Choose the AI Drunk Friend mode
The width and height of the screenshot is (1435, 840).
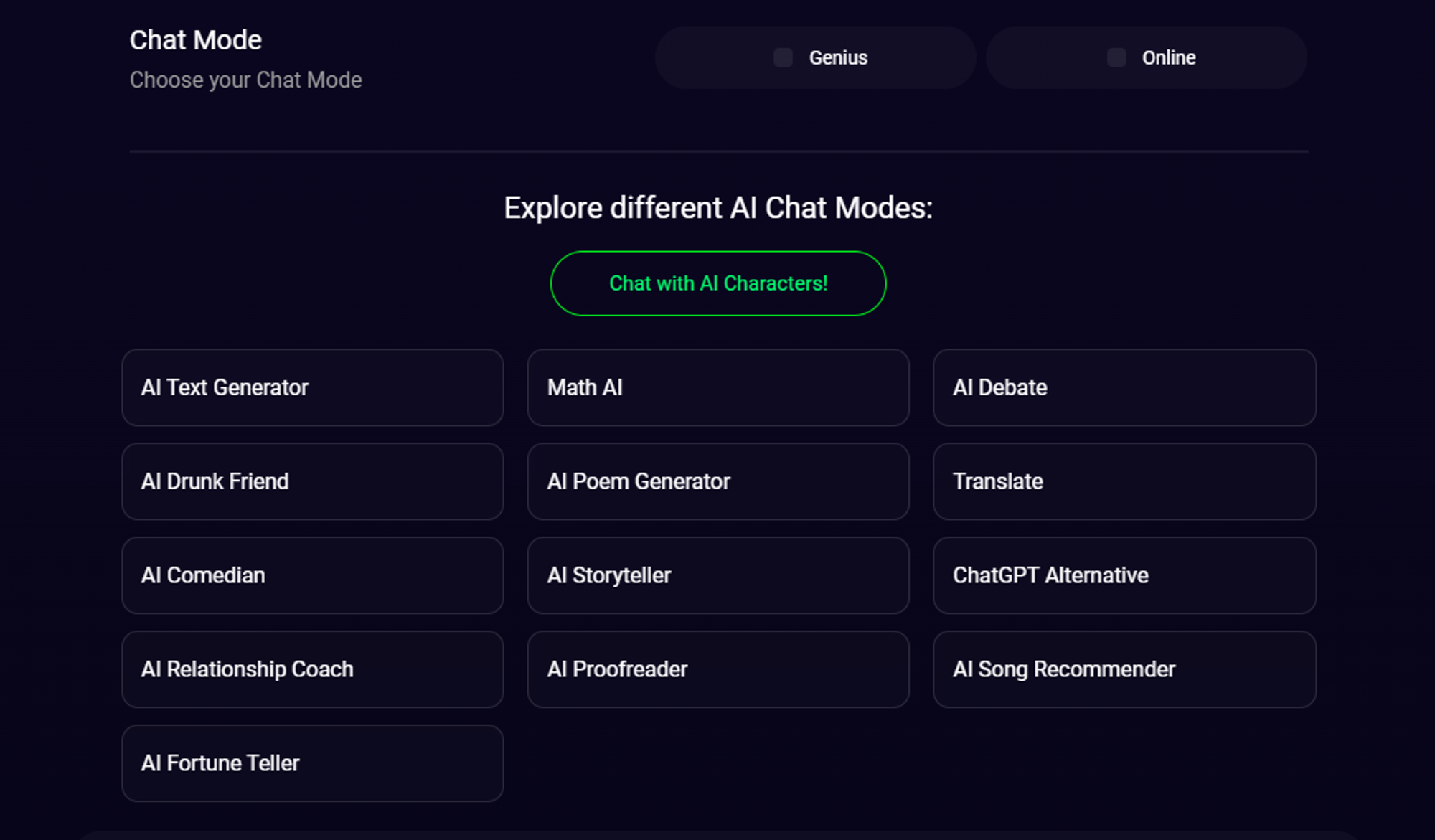(313, 481)
